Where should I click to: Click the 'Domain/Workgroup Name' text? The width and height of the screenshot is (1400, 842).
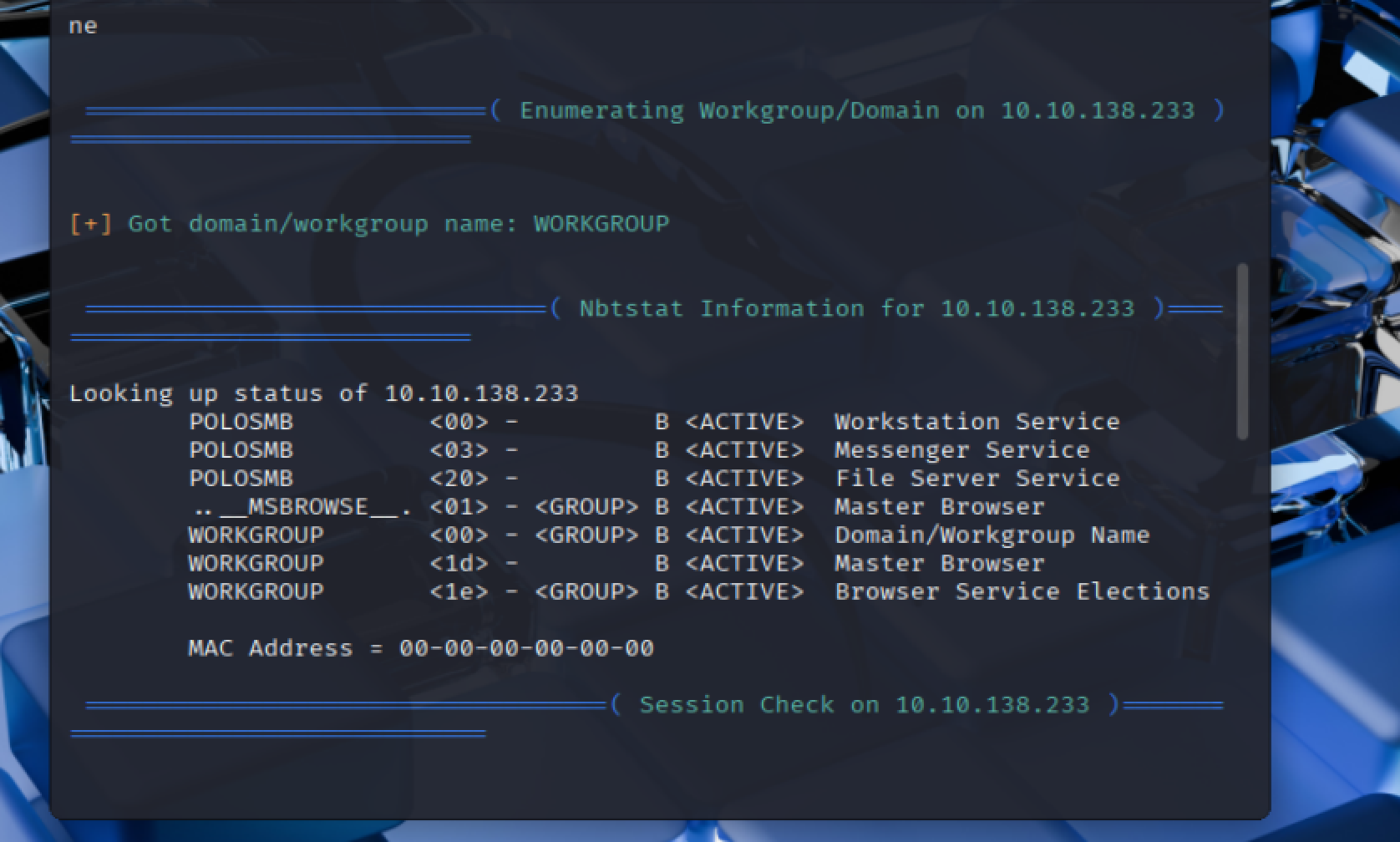(992, 535)
